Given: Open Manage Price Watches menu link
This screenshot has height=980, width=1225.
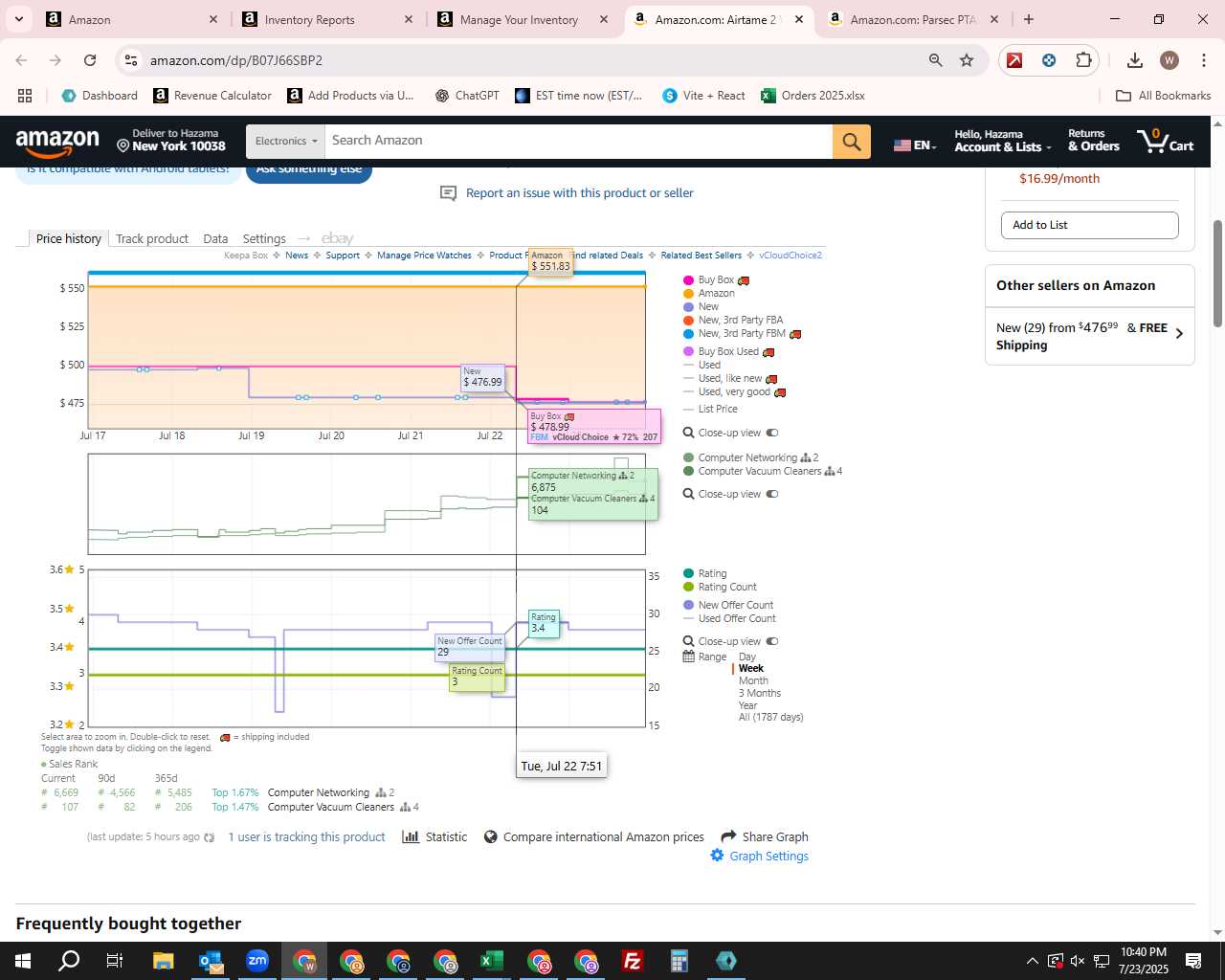Looking at the screenshot, I should click(x=424, y=256).
